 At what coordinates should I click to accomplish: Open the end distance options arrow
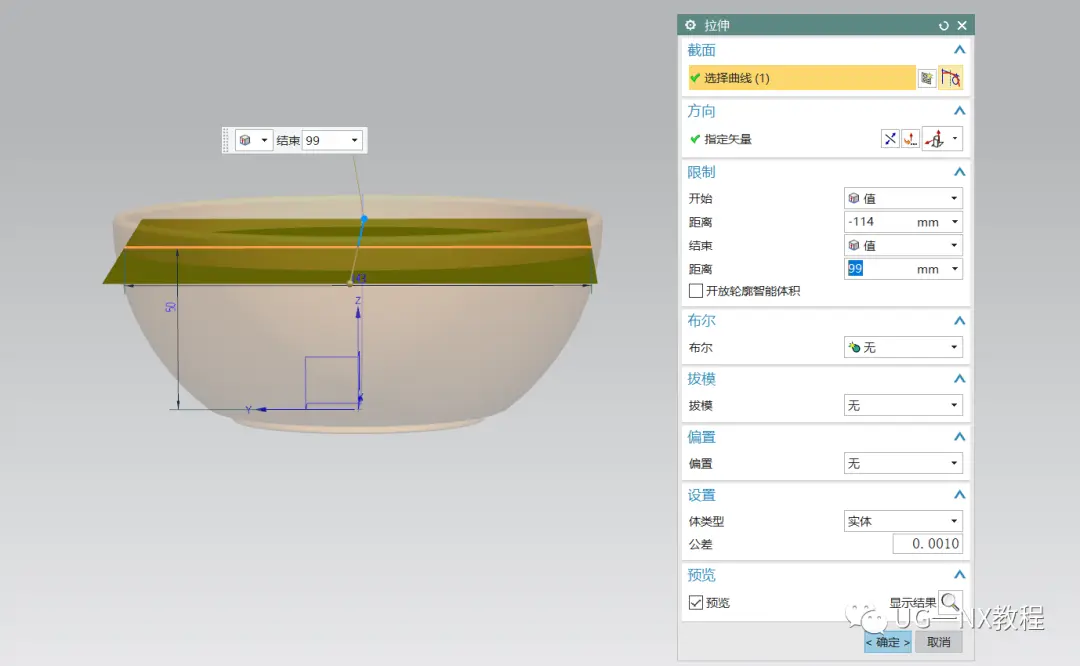pos(955,269)
